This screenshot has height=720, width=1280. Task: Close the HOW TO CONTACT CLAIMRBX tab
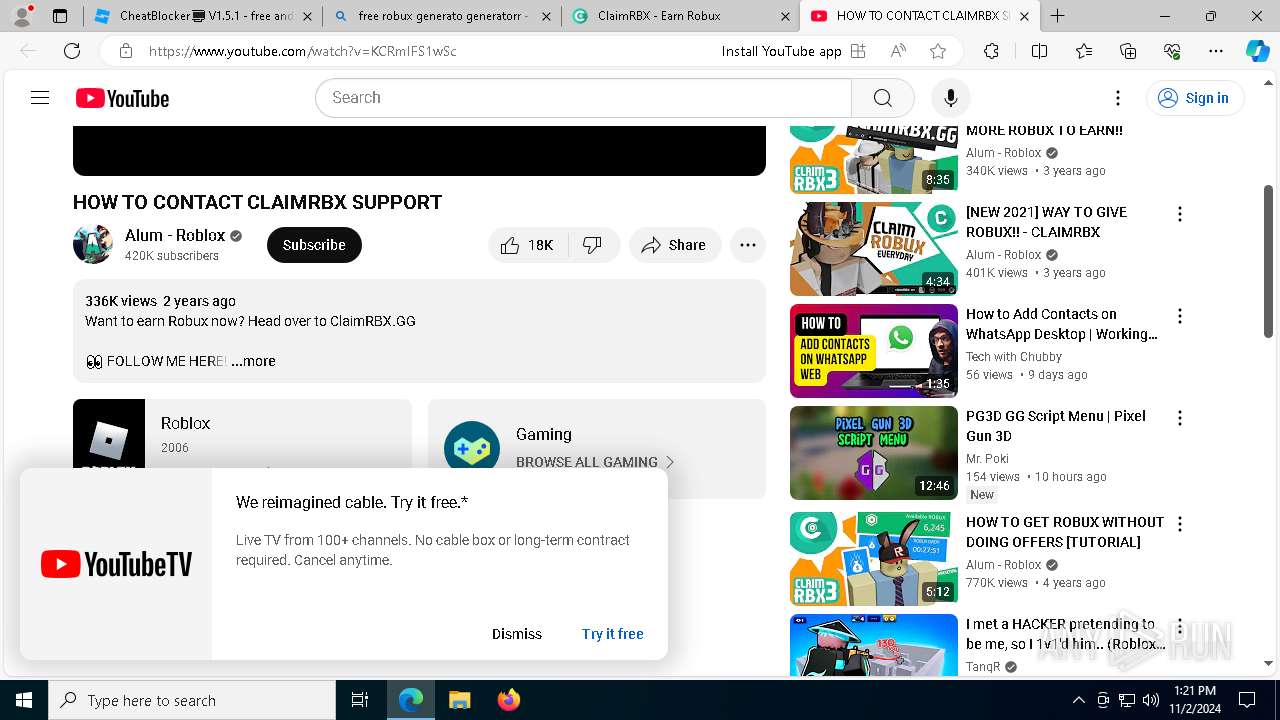[1024, 16]
